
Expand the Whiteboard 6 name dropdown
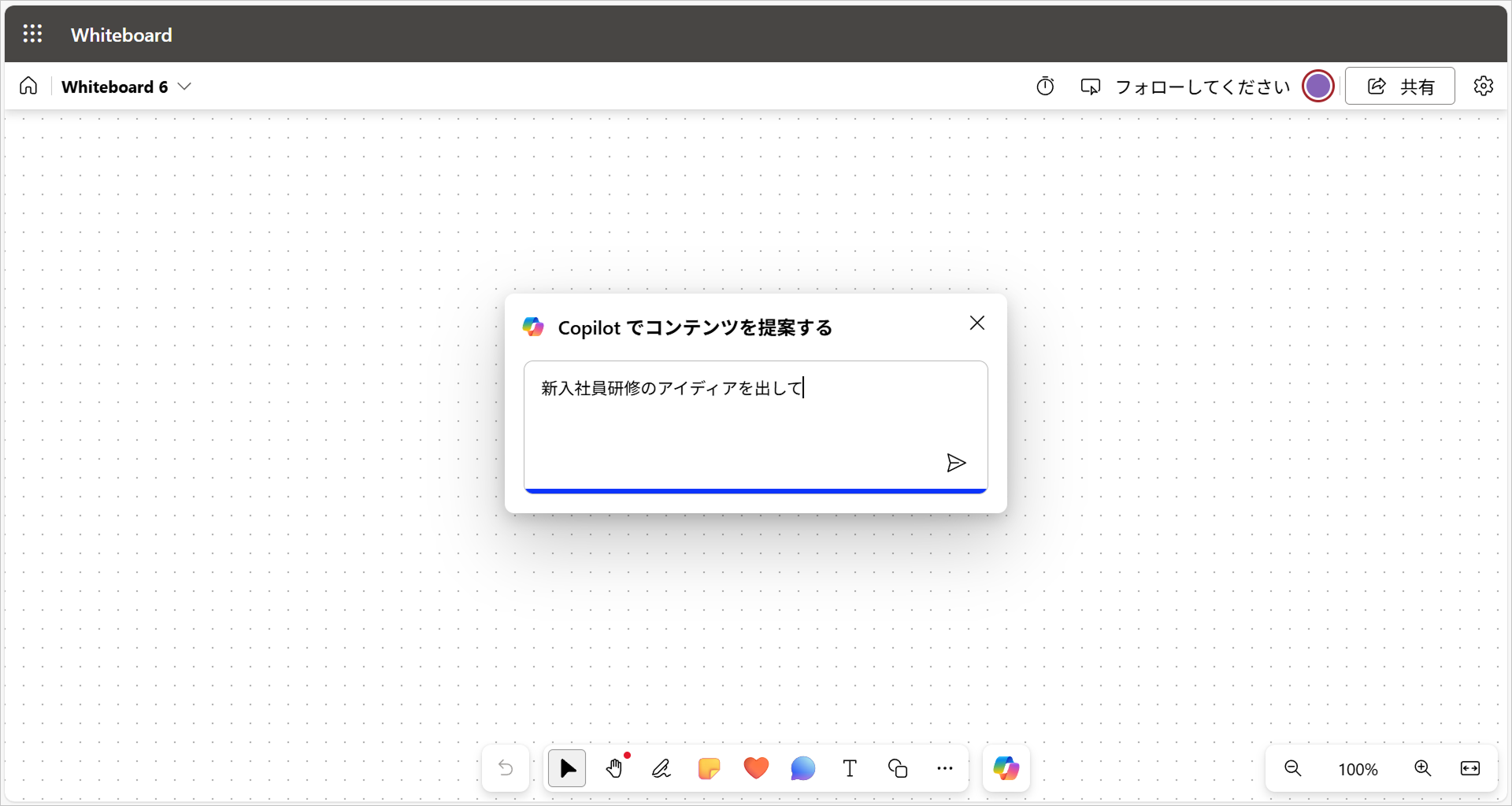184,87
